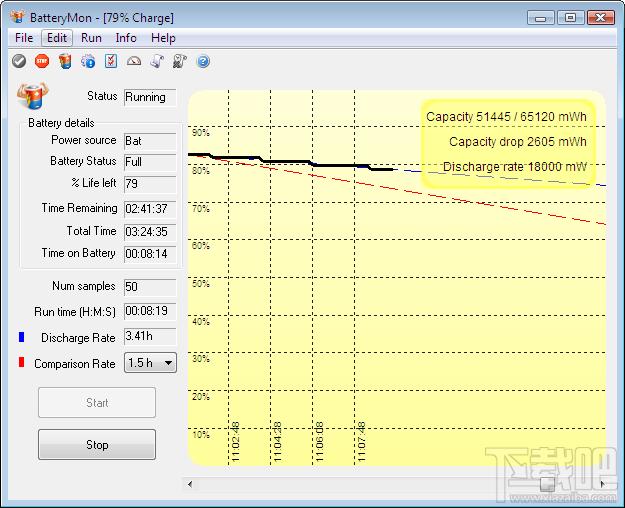Screen dimensions: 625x508
Task: Click the Time Remaining field 02:41:37
Action: (x=150, y=209)
